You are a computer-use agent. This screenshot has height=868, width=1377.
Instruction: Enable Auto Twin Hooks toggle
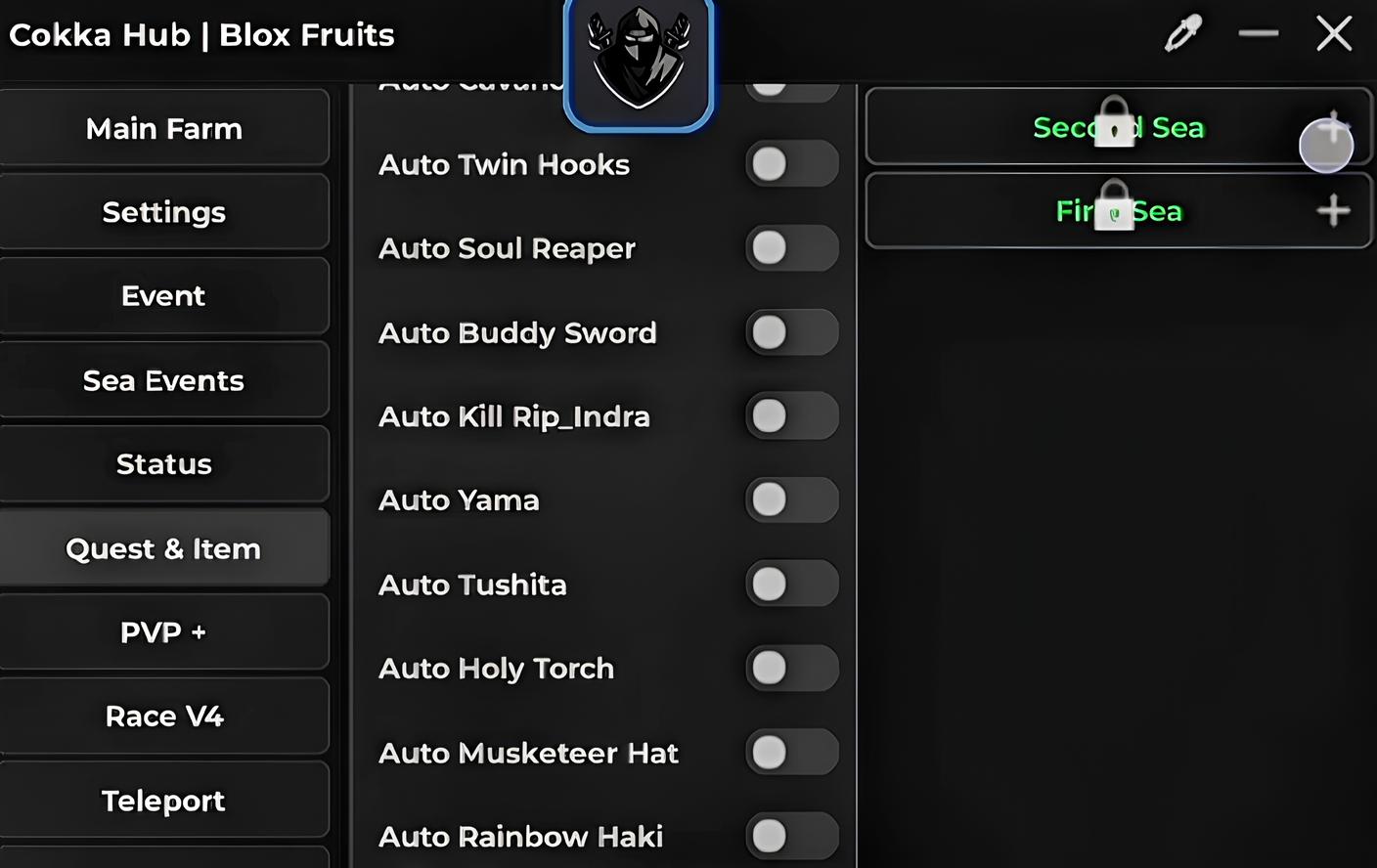791,164
